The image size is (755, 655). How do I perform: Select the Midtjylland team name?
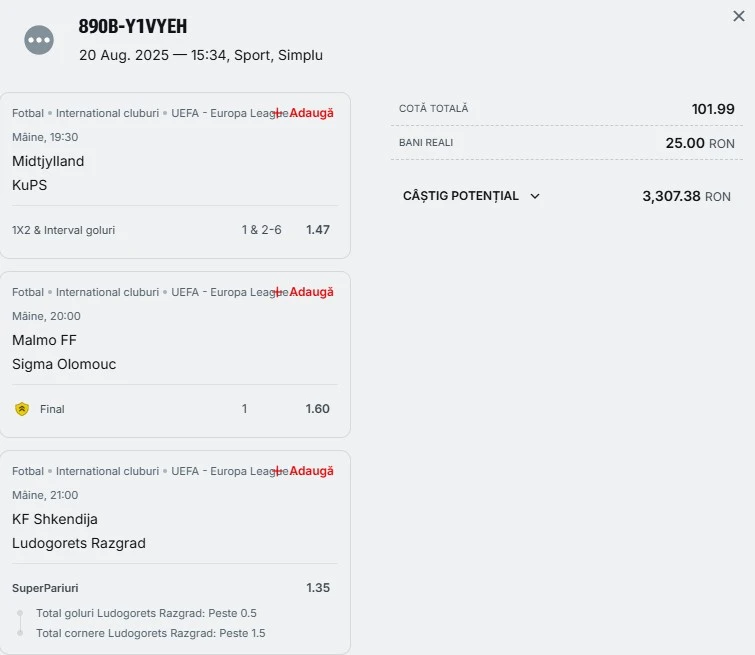click(x=48, y=161)
